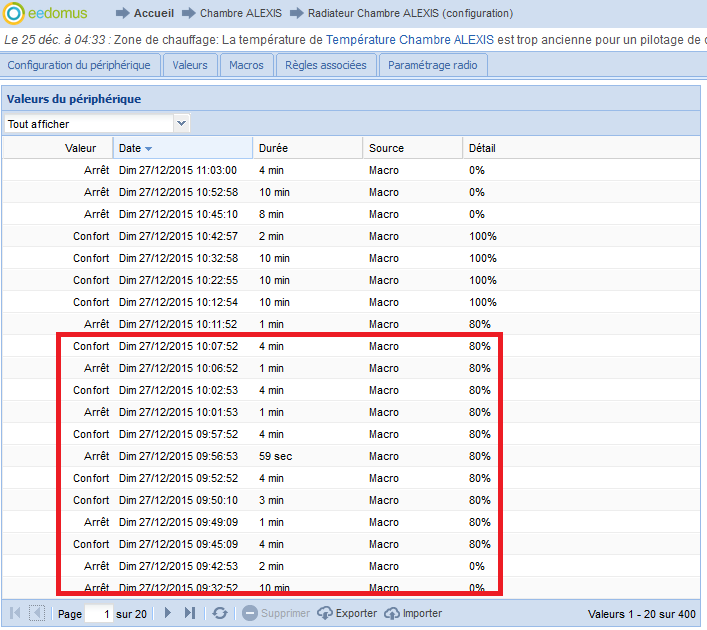Select row dated 27/12/2015 09:42:53

(351, 568)
